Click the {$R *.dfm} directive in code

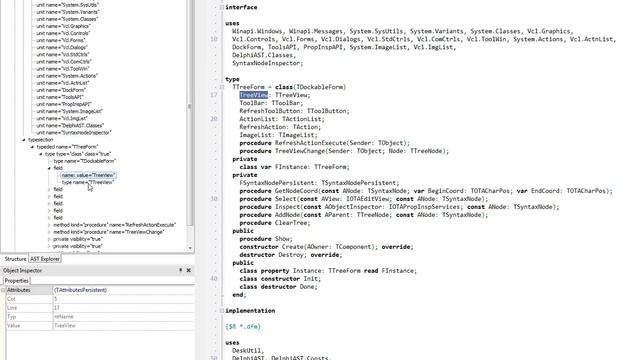(243, 327)
